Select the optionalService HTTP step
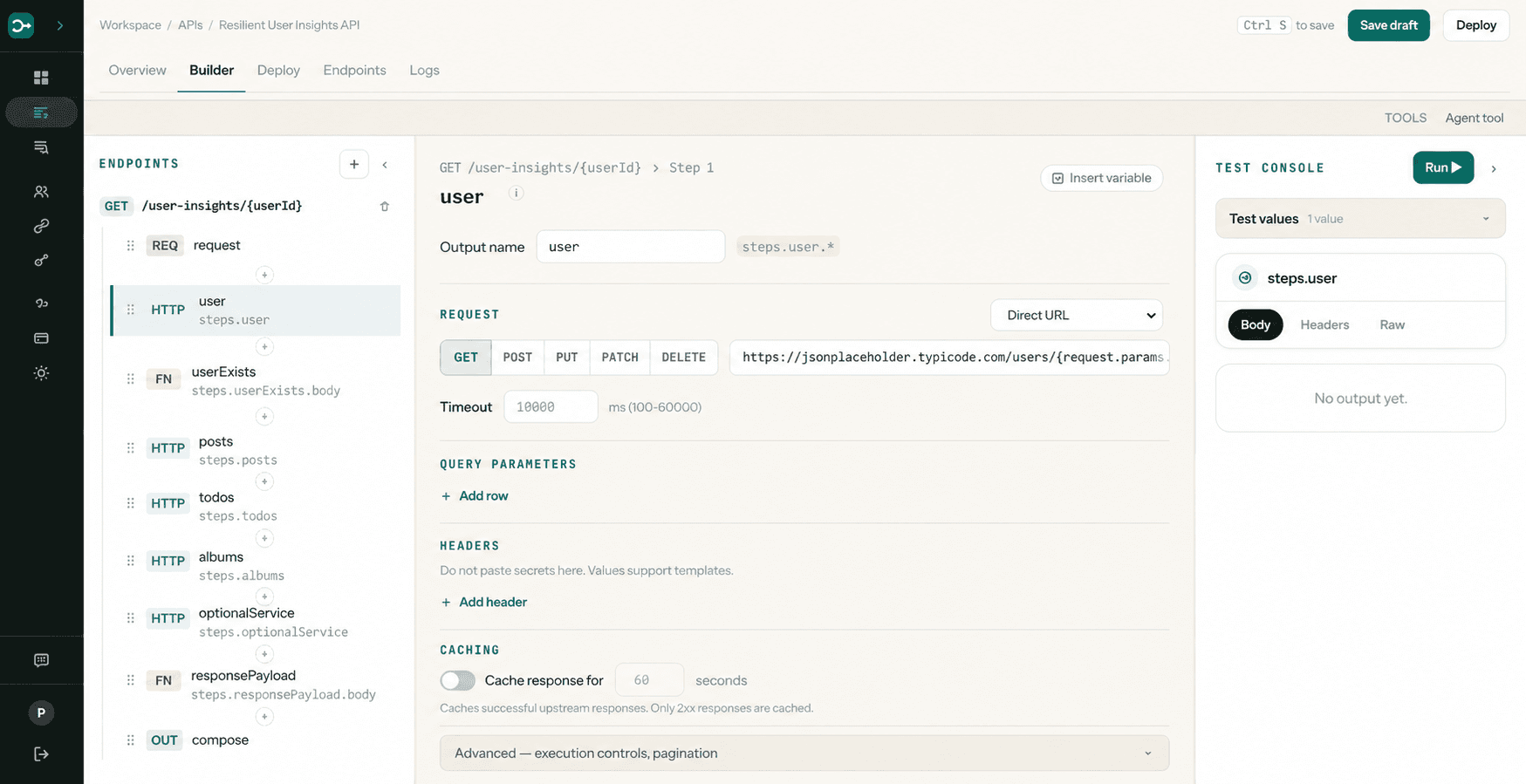Image resolution: width=1526 pixels, height=784 pixels. [256, 622]
